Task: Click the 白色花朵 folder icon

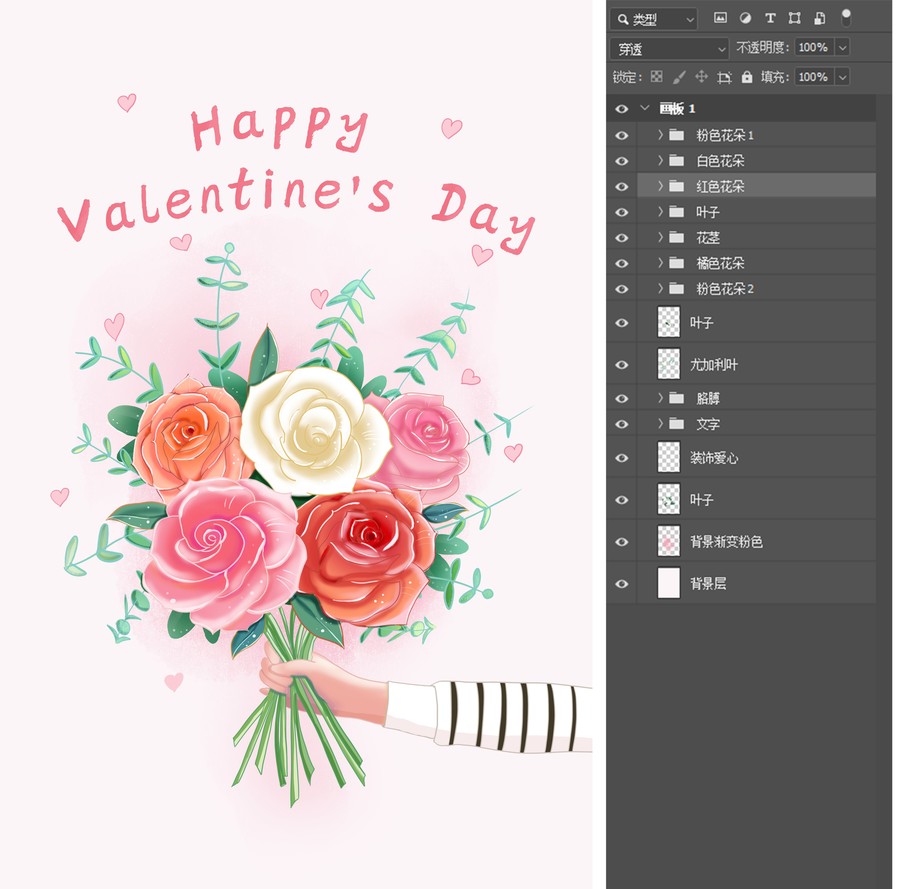Action: pyautogui.click(x=677, y=160)
